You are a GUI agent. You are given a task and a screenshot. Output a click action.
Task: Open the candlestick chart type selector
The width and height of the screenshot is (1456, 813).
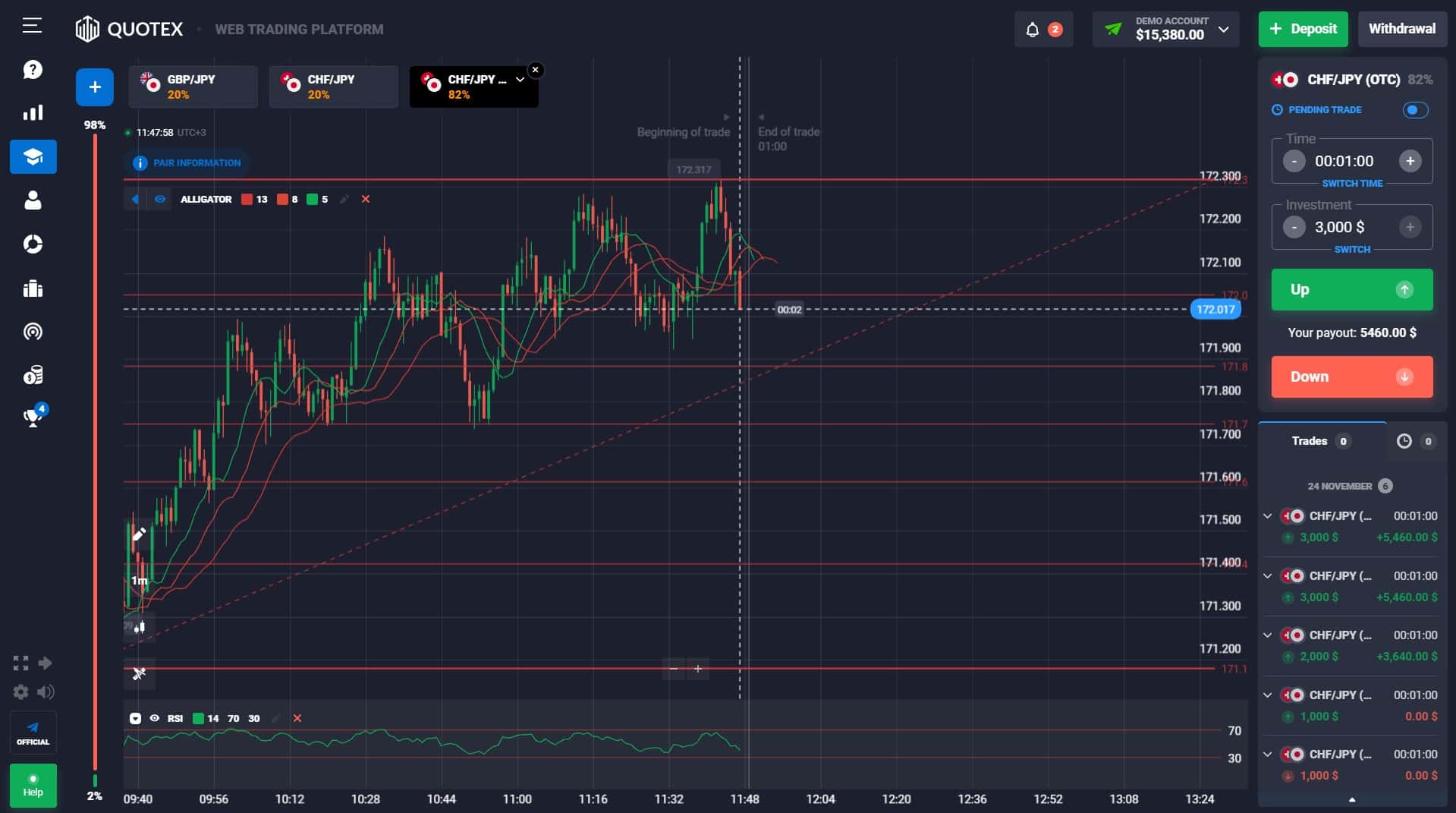(139, 627)
